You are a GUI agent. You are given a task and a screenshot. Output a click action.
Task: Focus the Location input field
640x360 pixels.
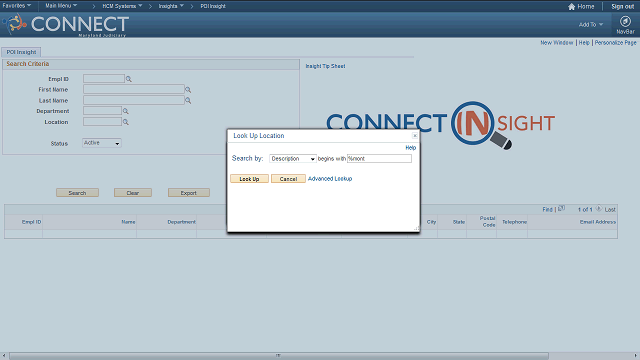click(x=102, y=122)
